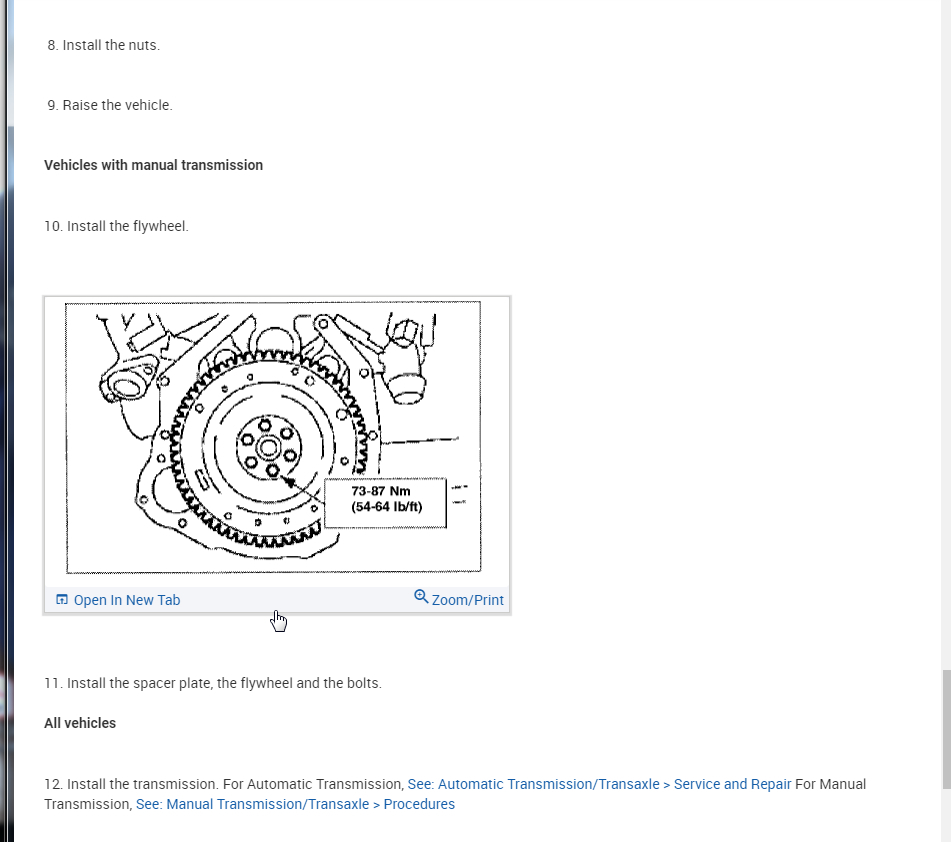Open Automatic Transmission/Transaxle Service and Repair link
This screenshot has height=842, width=951.
[599, 784]
